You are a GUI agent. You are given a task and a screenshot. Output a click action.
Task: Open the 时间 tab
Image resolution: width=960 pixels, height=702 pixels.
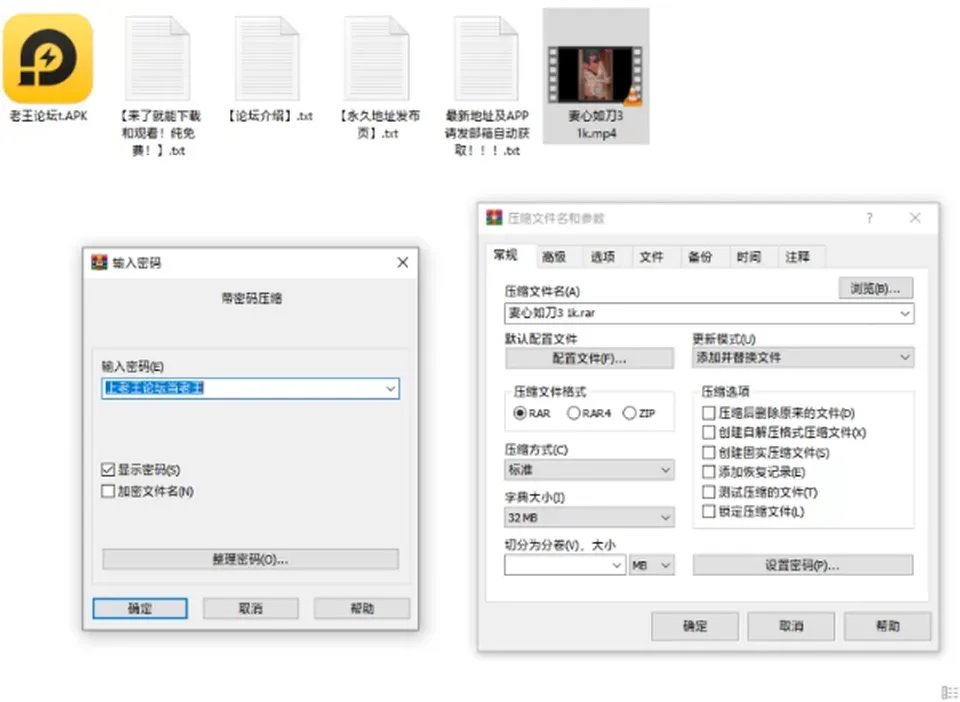pos(749,257)
